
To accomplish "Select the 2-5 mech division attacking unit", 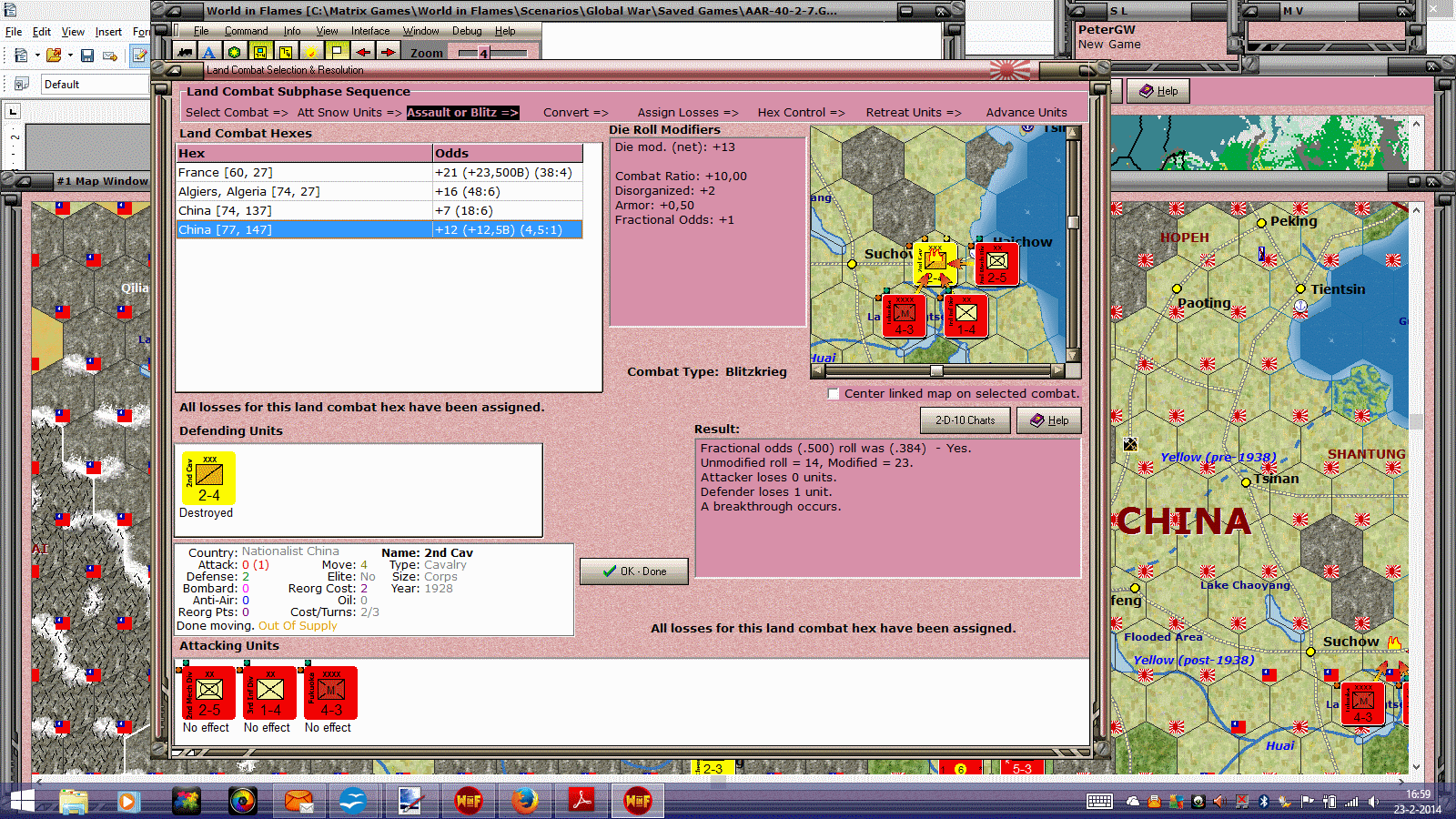I will [208, 693].
